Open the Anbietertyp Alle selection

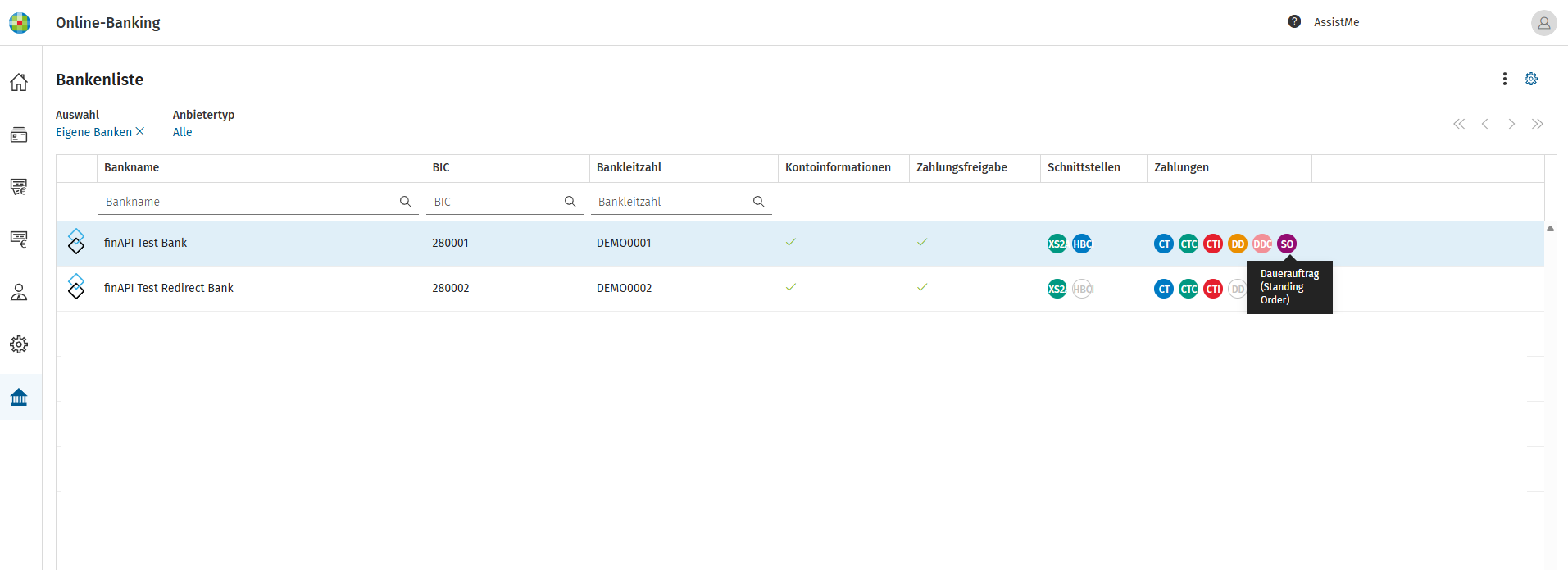(182, 132)
